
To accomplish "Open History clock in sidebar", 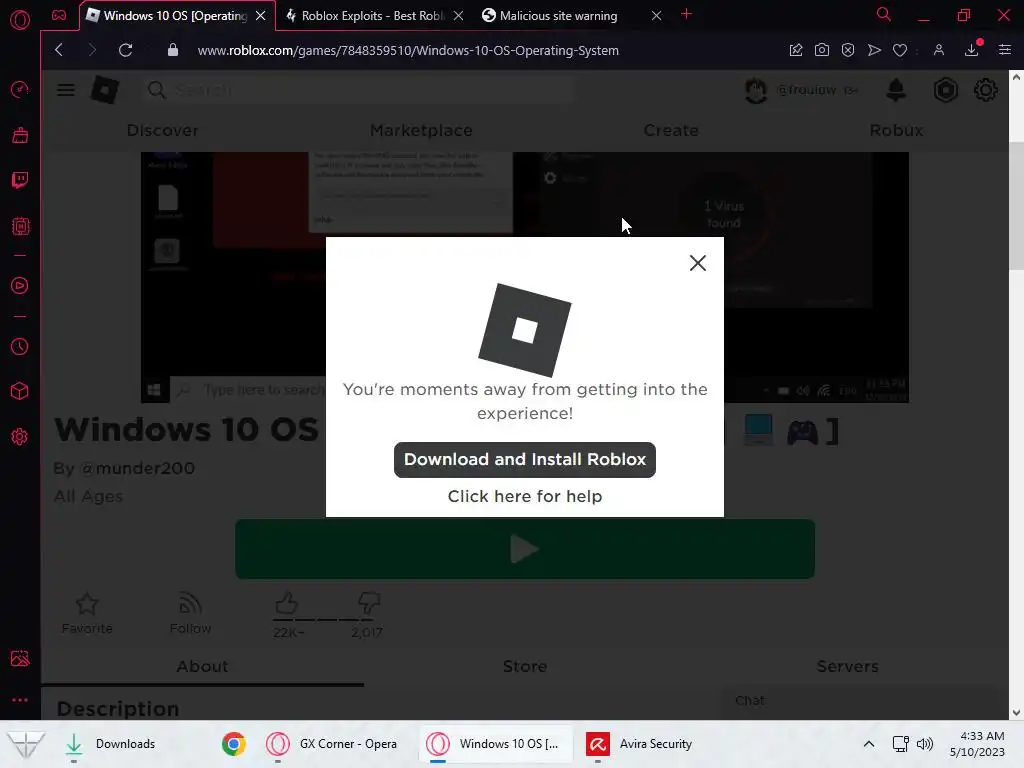I will 20,346.
